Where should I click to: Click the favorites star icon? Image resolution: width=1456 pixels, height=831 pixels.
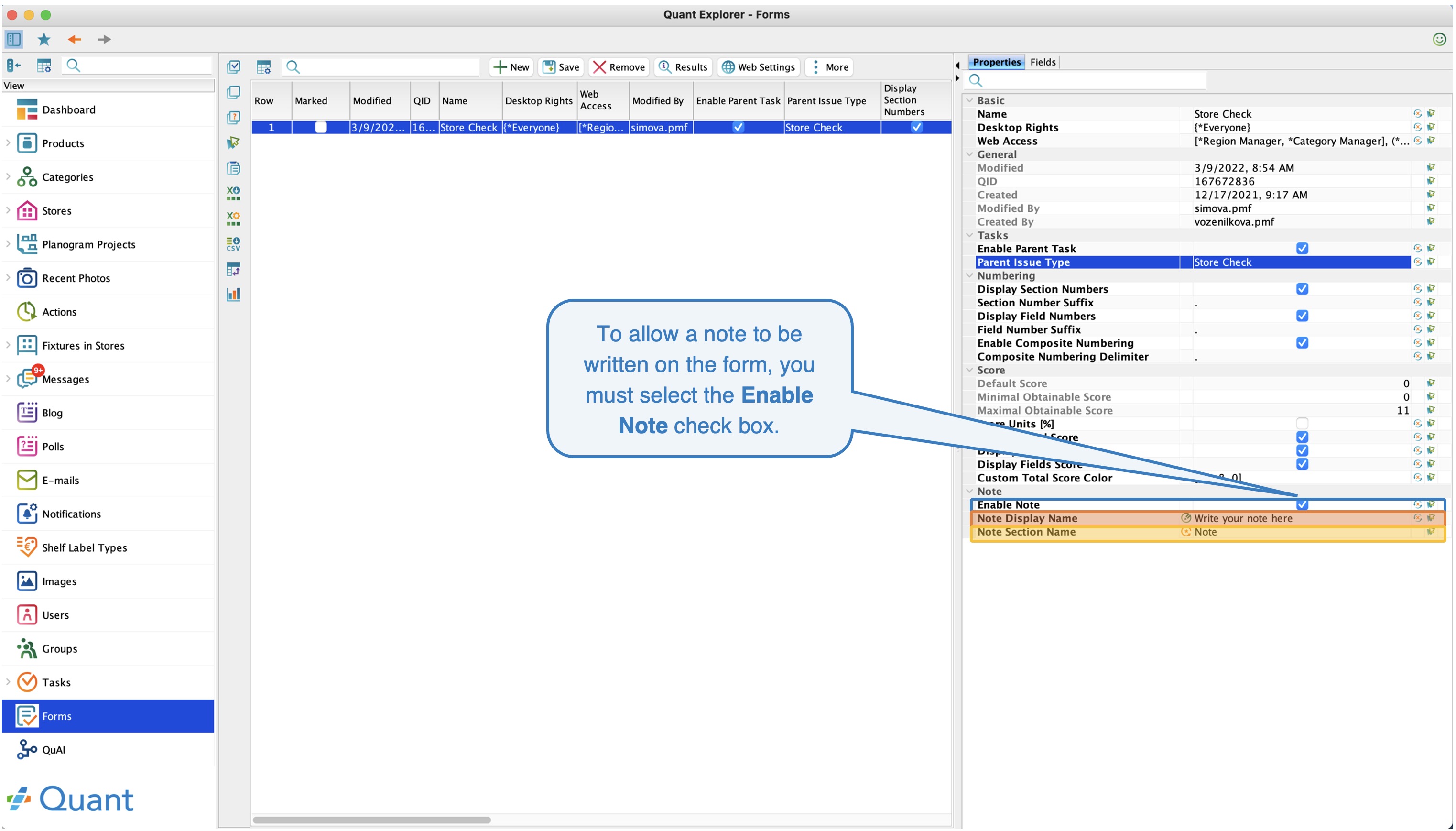44,39
